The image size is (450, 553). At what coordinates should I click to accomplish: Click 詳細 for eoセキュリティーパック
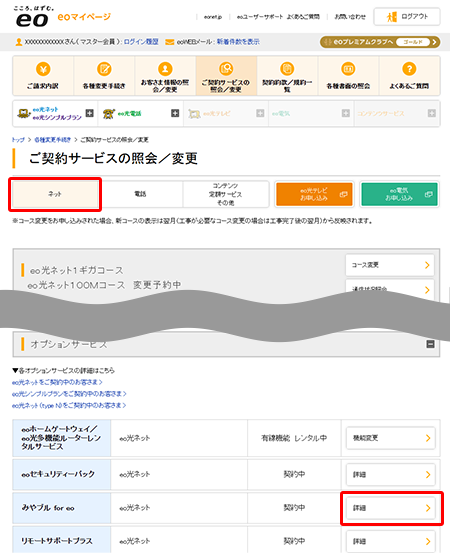point(391,475)
